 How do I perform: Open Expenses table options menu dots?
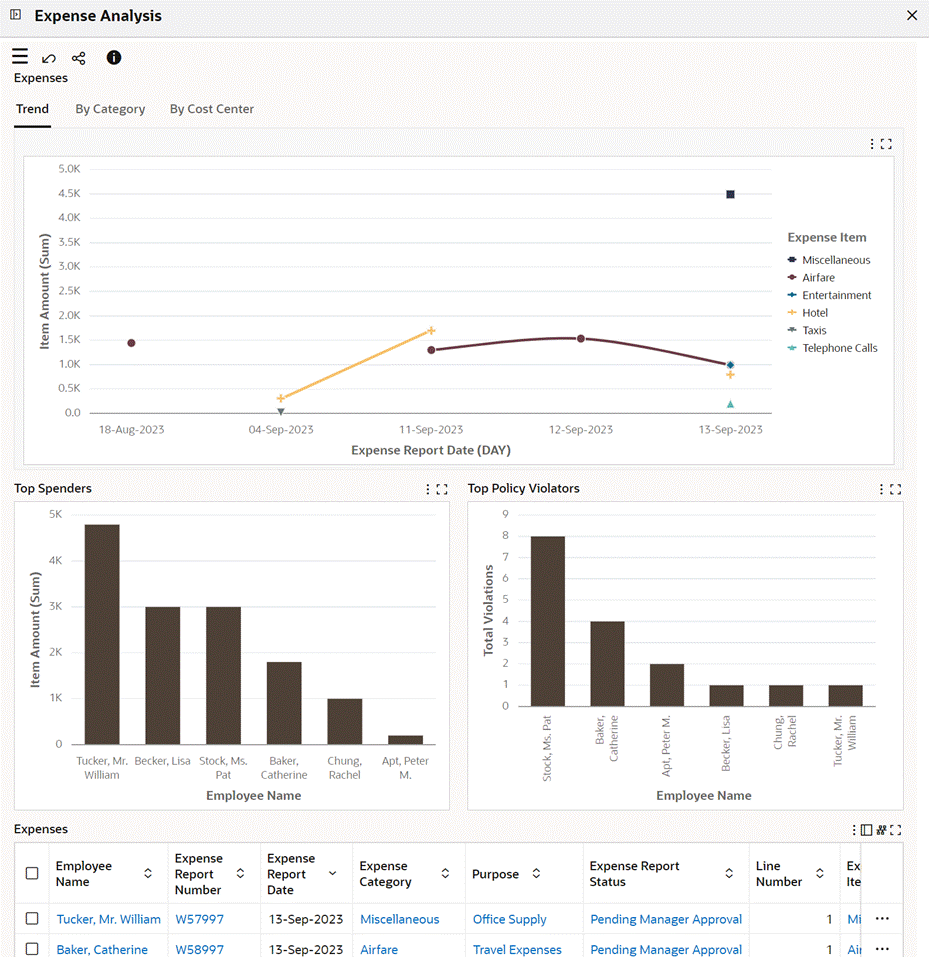[x=854, y=830]
